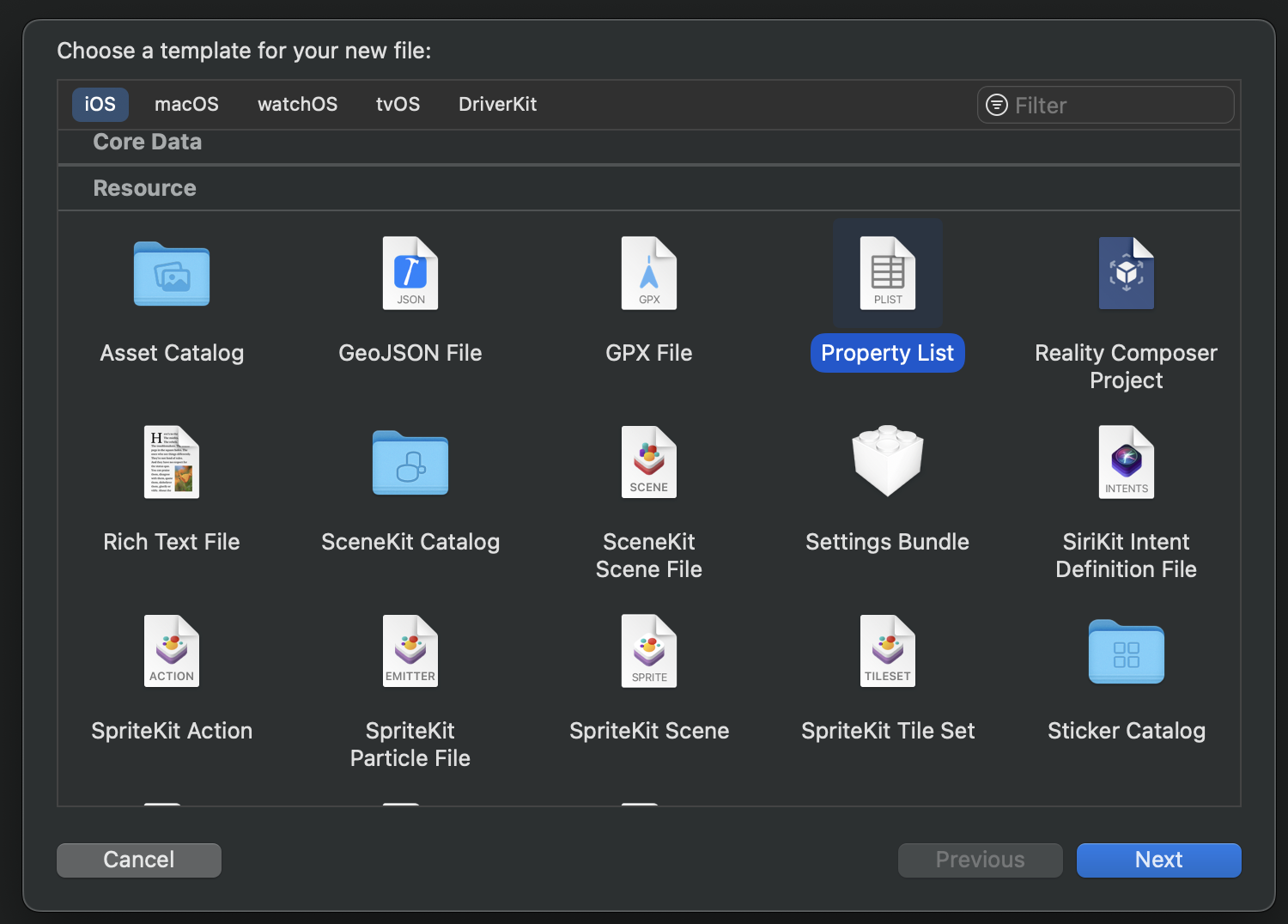The width and height of the screenshot is (1288, 924).
Task: Pick the SiriKit Intent Definition icon
Action: point(1127,462)
